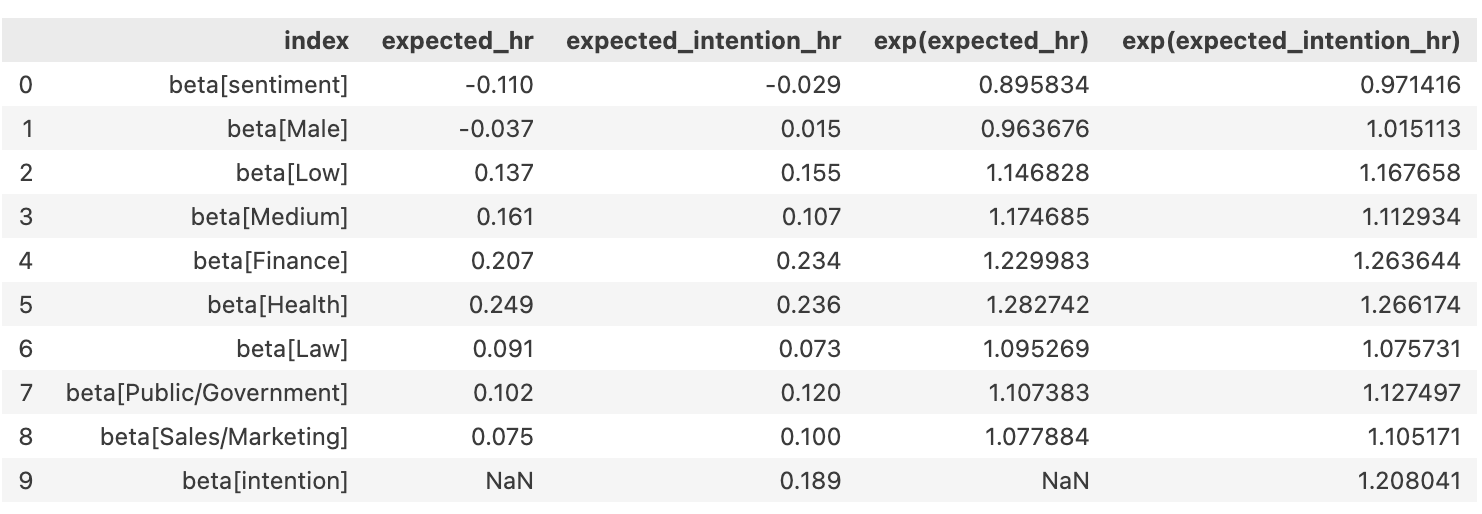
Task: Select the beta[Sales/Marketing] cell
Action: coord(224,437)
